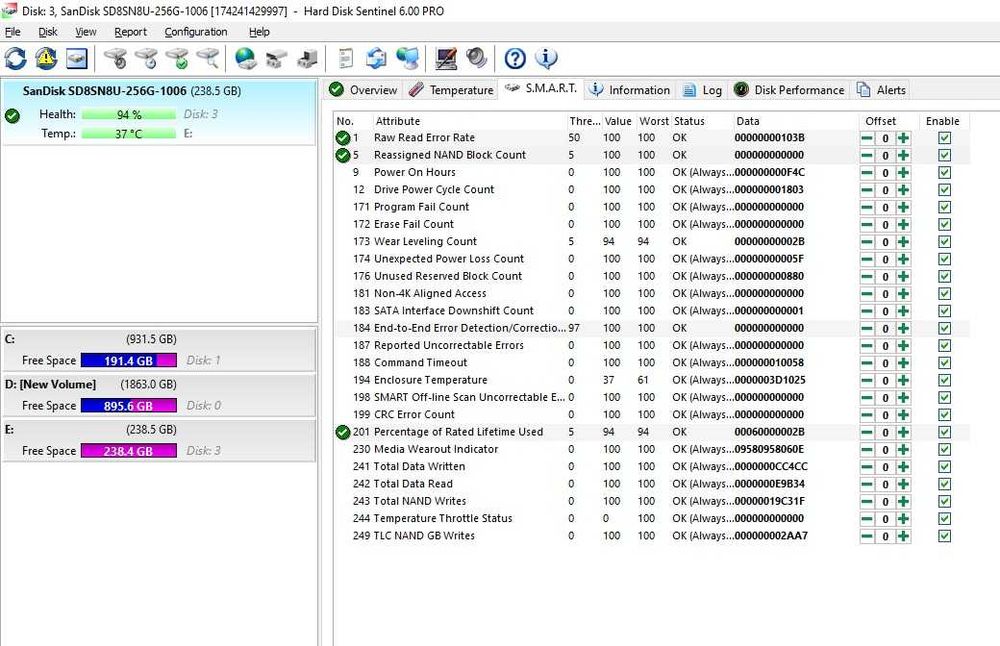The width and height of the screenshot is (1000, 646).
Task: Uncheck Enable for Raw Read Error Rate
Action: (945, 138)
